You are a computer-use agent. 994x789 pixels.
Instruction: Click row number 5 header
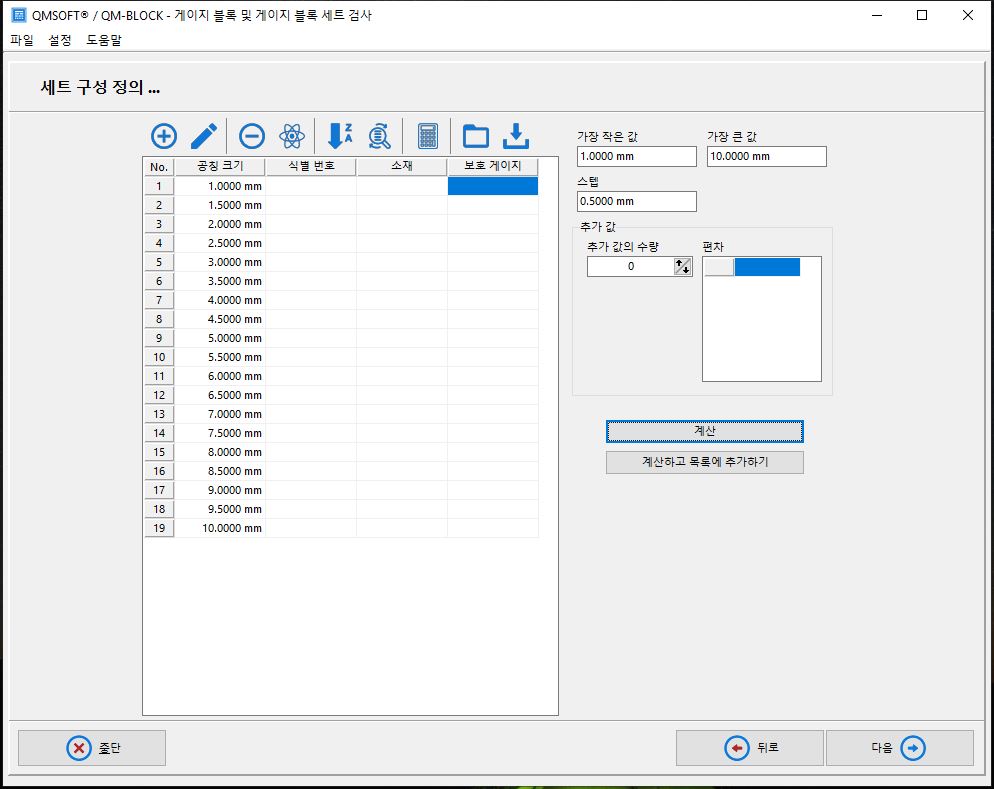[159, 262]
